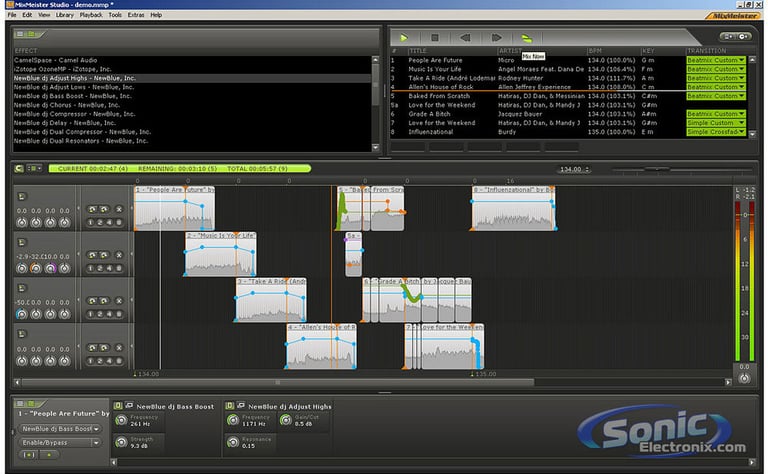This screenshot has width=768, height=474.
Task: Toggle NewBlue dj Bass Boost effect power button
Action: point(118,406)
